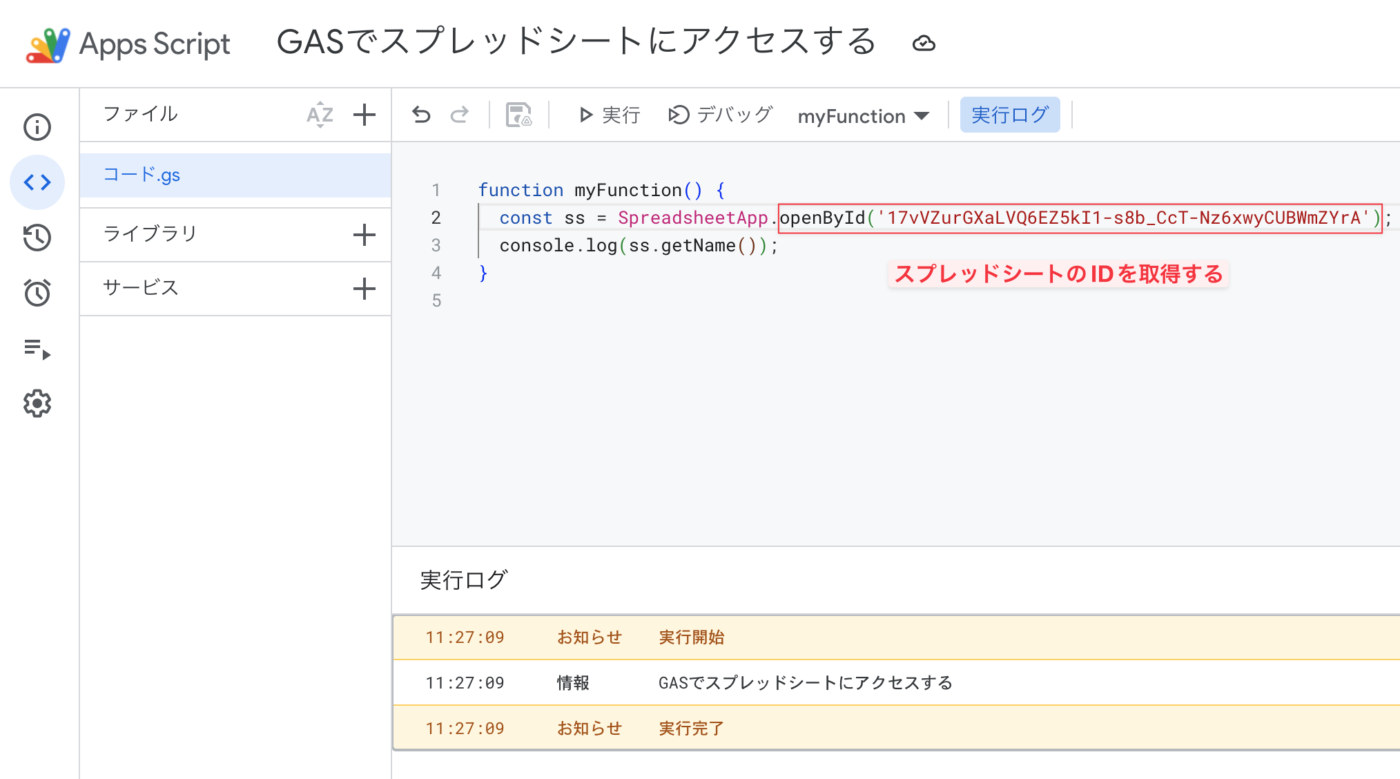The width and height of the screenshot is (1400, 779).
Task: Click the Redo arrow in toolbar
Action: pos(459,115)
